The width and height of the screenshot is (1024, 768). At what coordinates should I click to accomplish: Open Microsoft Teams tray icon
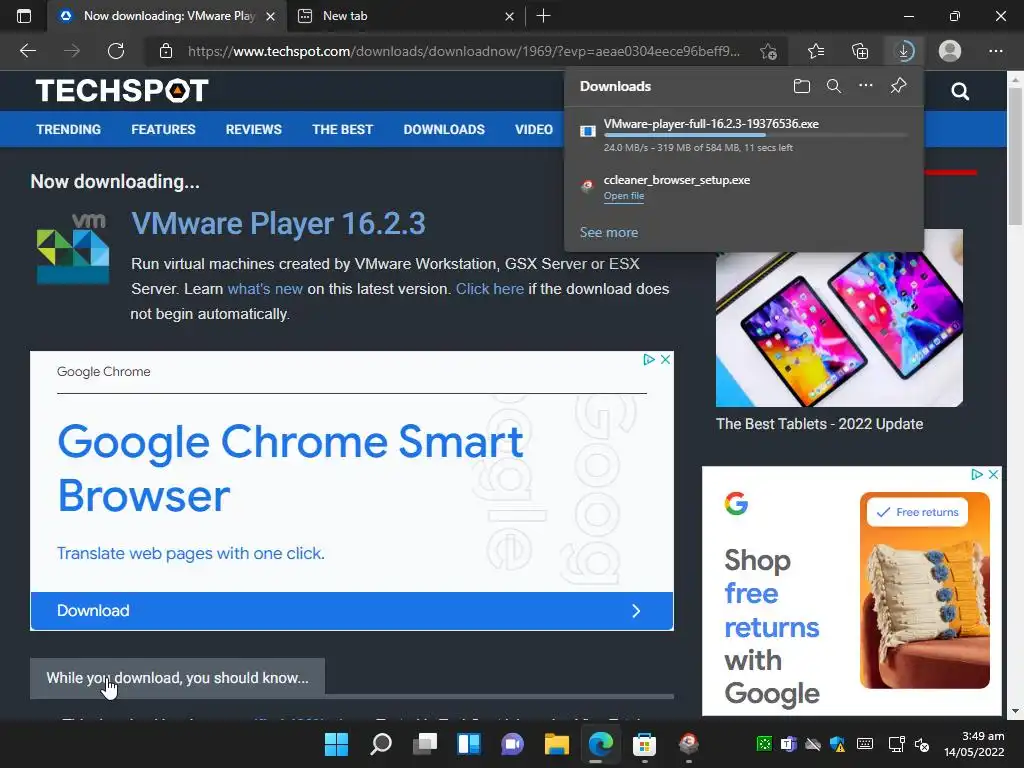tap(788, 744)
